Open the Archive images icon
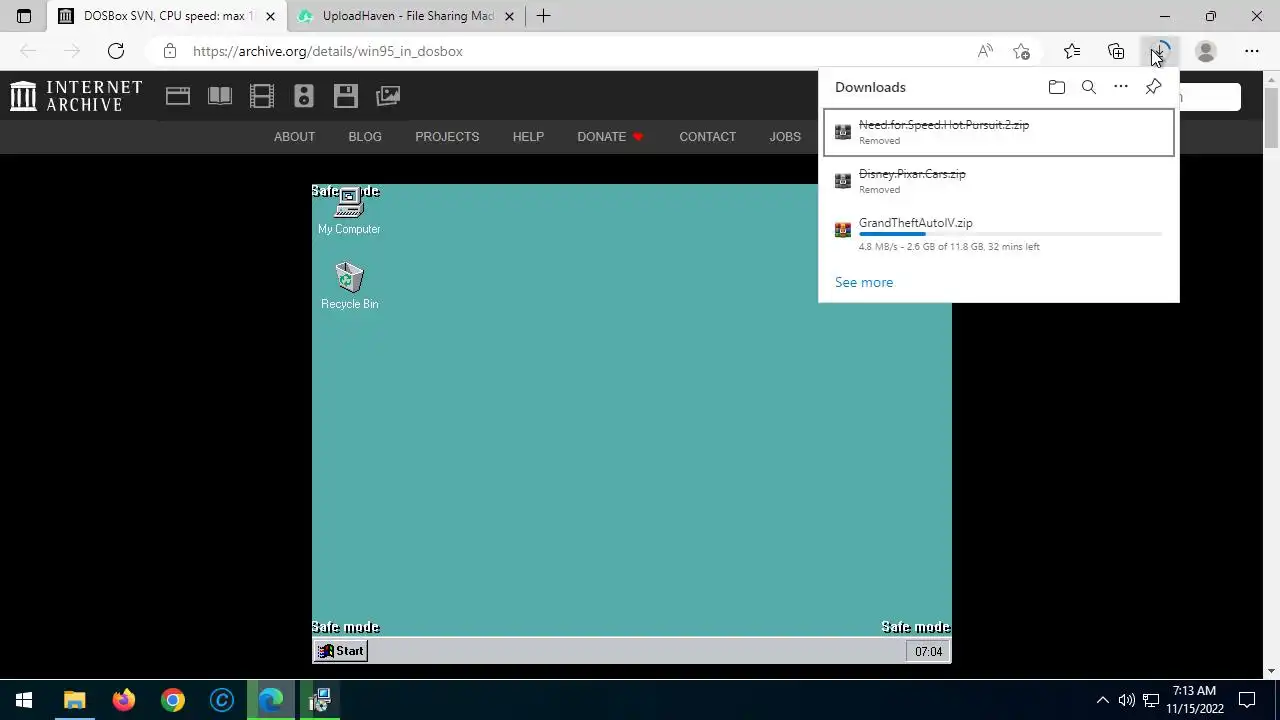The width and height of the screenshot is (1280, 720). [388, 96]
